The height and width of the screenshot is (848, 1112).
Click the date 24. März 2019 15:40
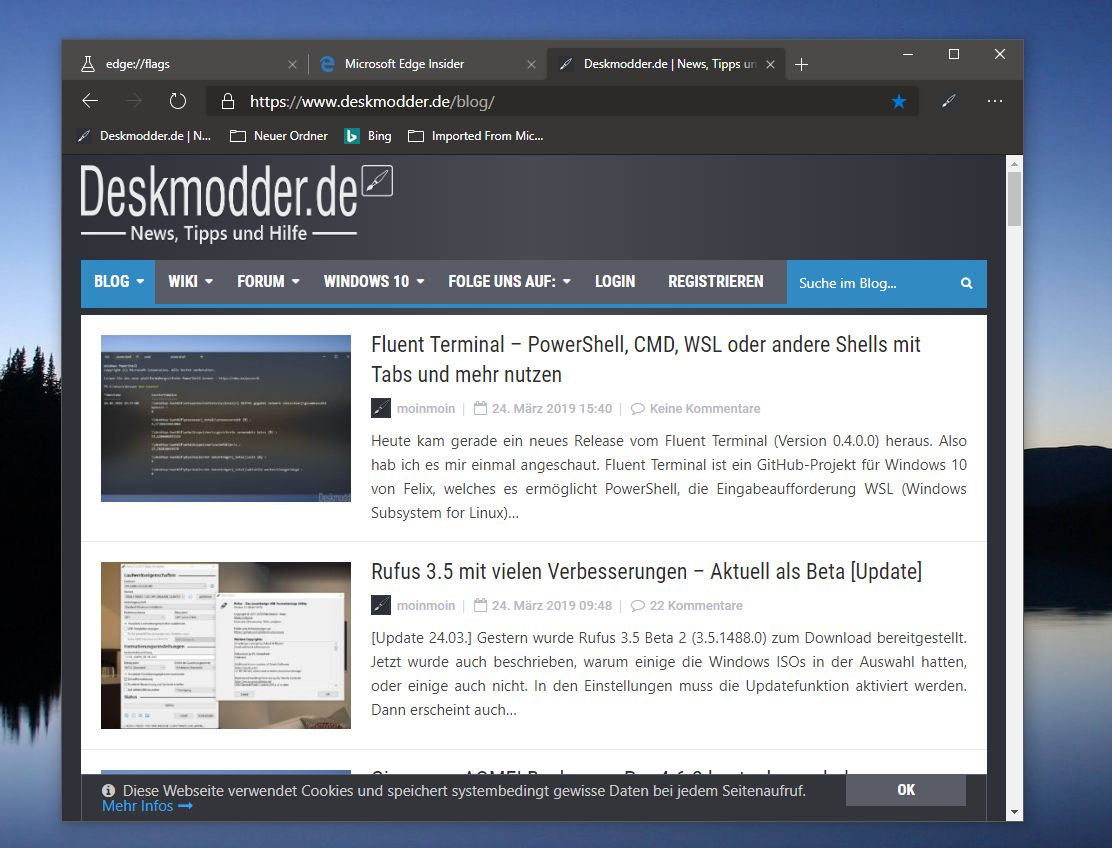pyautogui.click(x=552, y=408)
